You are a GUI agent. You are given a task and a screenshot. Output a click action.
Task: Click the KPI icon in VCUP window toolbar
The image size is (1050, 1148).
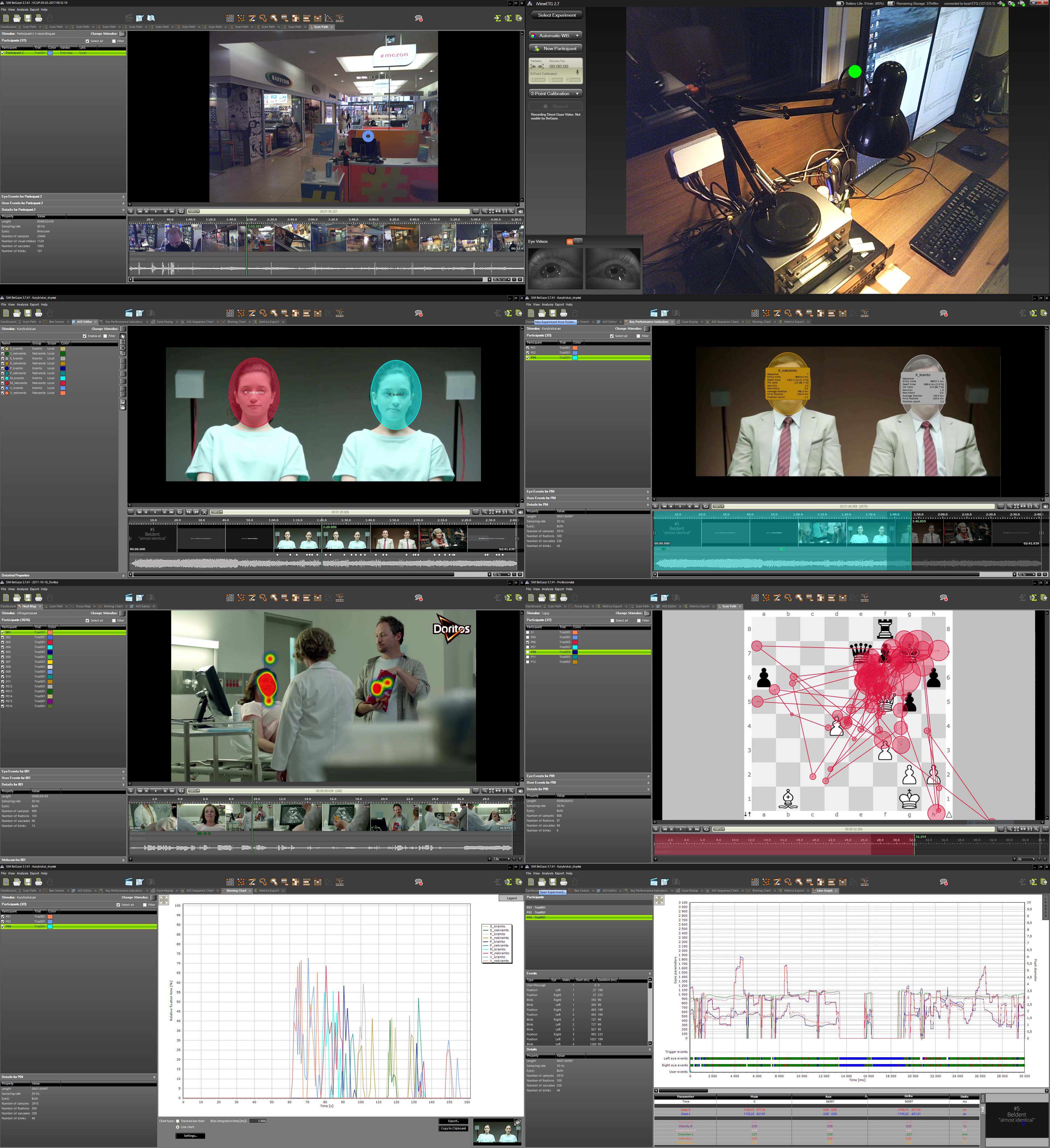[x=285, y=18]
